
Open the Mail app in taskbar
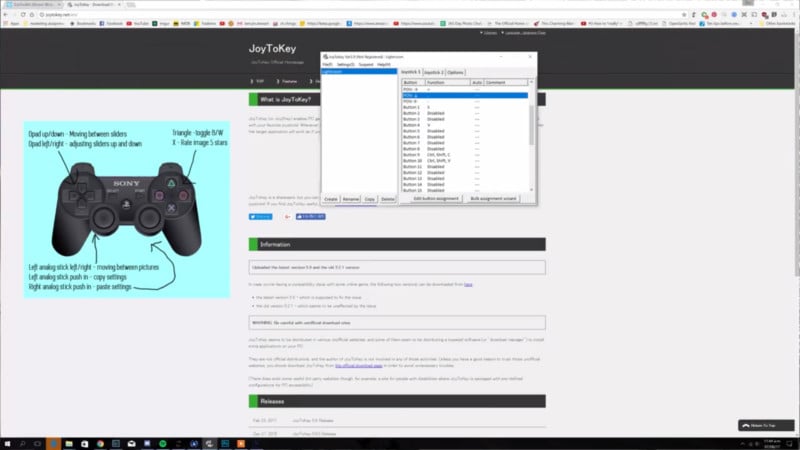pyautogui.click(x=132, y=444)
